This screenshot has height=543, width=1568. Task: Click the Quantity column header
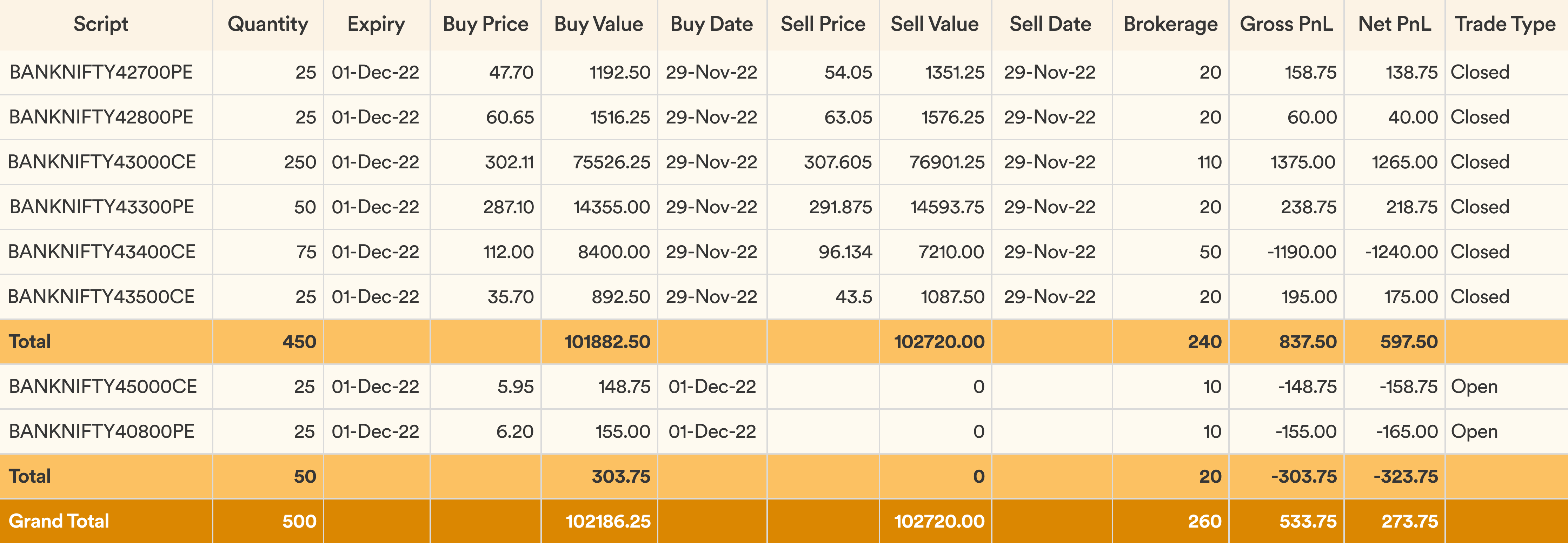[x=268, y=24]
